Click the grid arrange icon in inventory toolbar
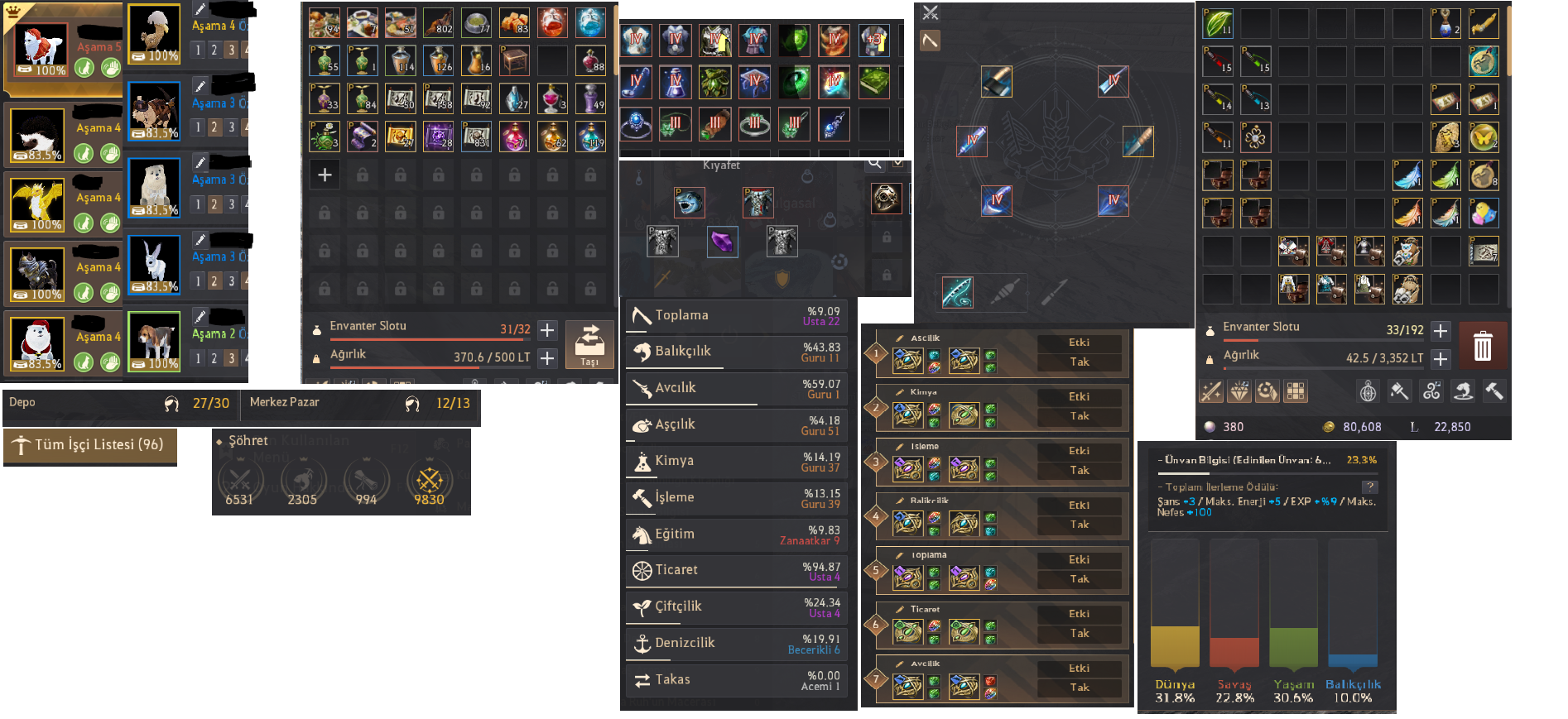Screen dimensions: 1568x719 (x=1296, y=391)
